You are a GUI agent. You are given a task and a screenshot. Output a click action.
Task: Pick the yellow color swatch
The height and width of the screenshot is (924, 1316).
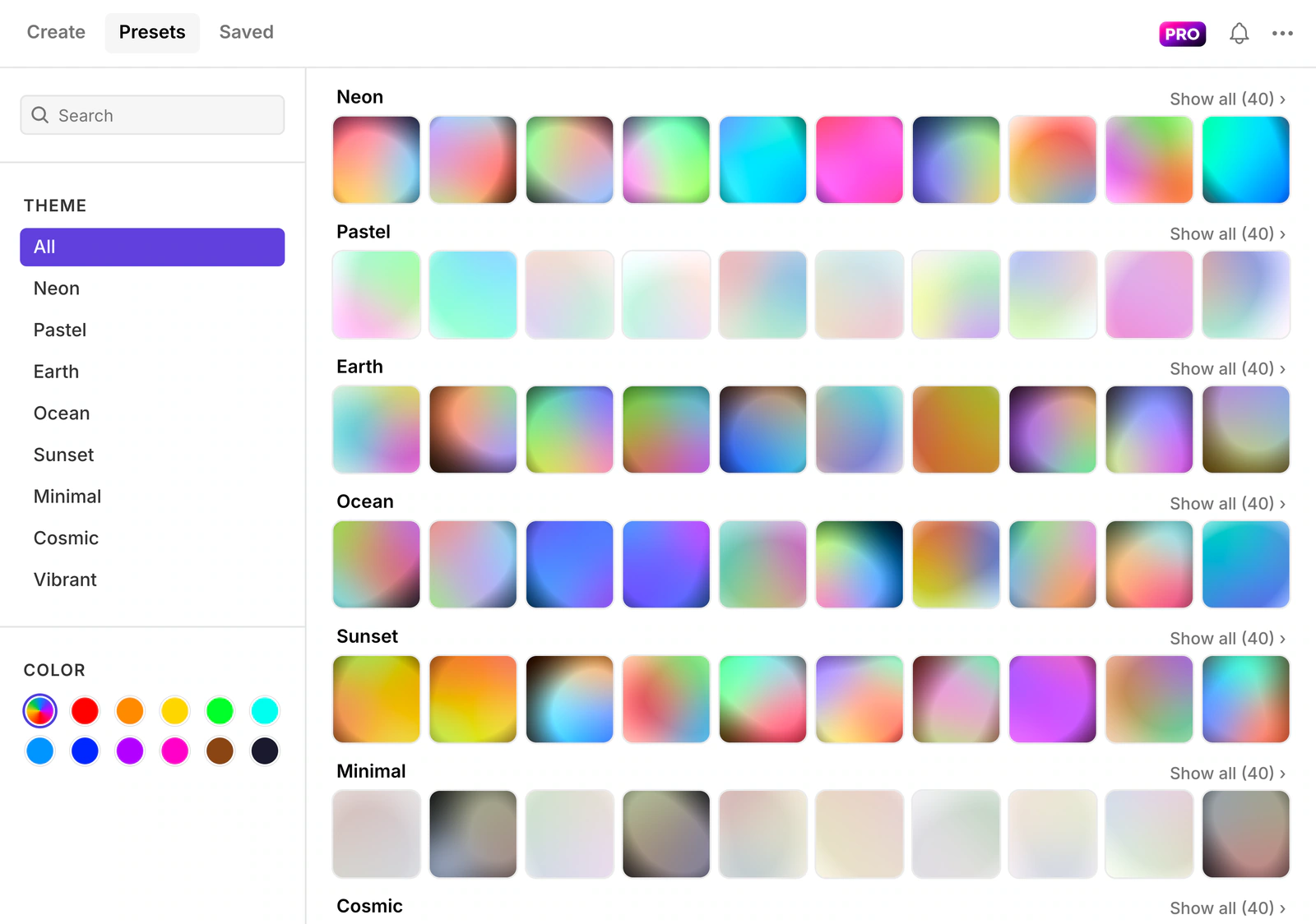pos(174,711)
